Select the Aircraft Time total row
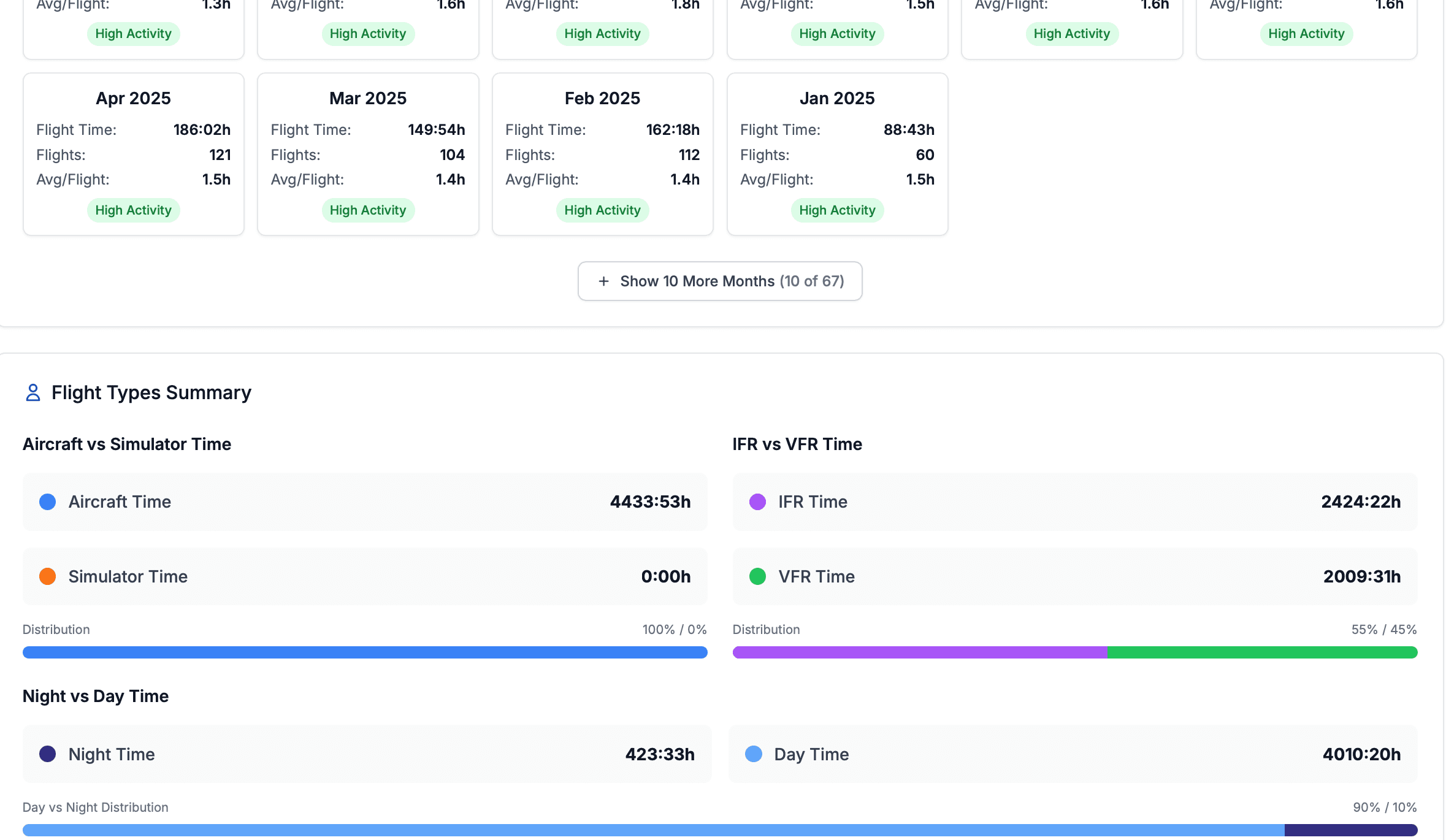Viewport: 1446px width, 840px height. pyautogui.click(x=365, y=502)
